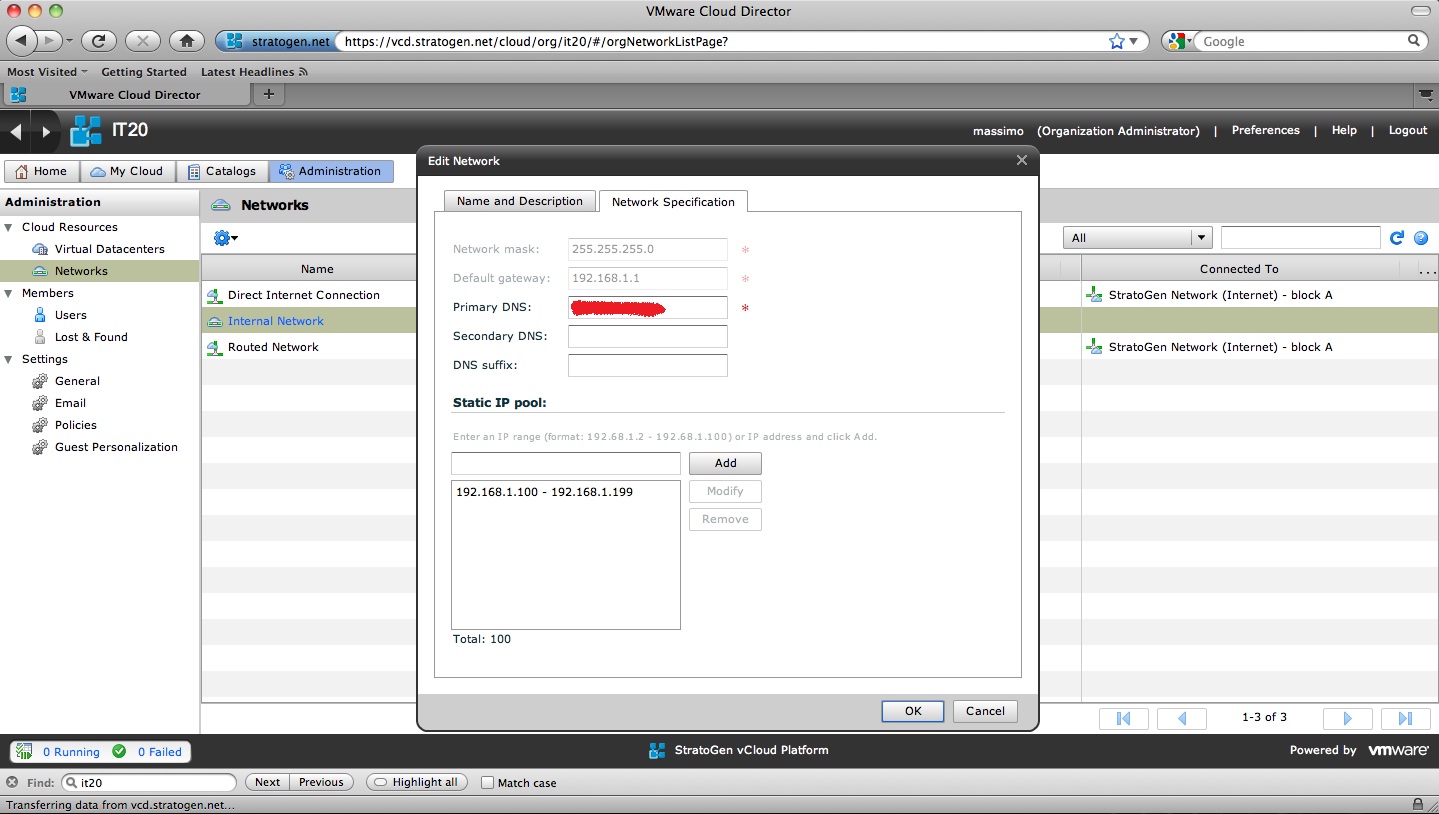1439x814 pixels.
Task: Click the vCloud back navigation arrow
Action: (x=15, y=131)
